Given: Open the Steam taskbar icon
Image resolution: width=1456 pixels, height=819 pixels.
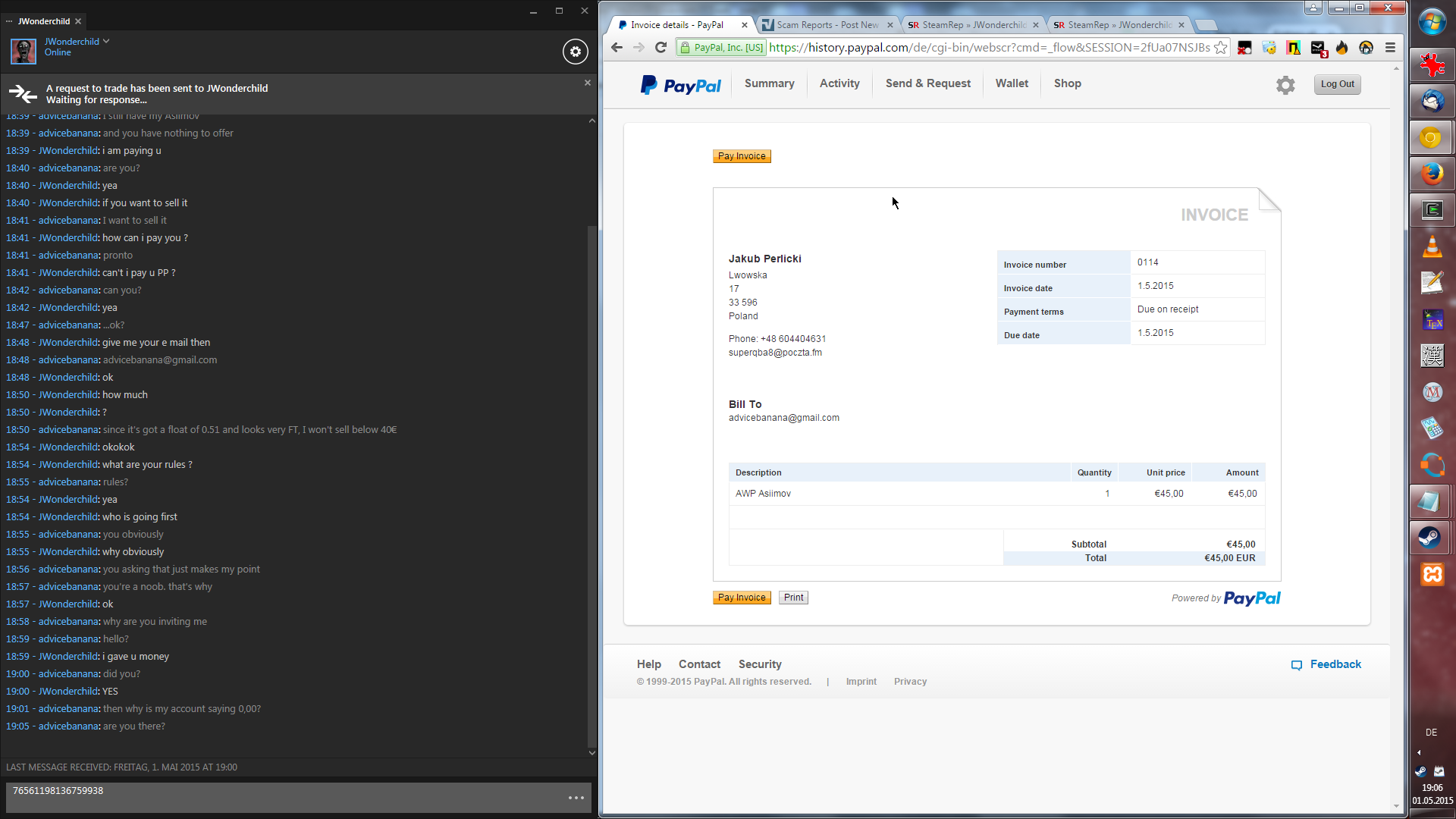Looking at the screenshot, I should 1432,538.
